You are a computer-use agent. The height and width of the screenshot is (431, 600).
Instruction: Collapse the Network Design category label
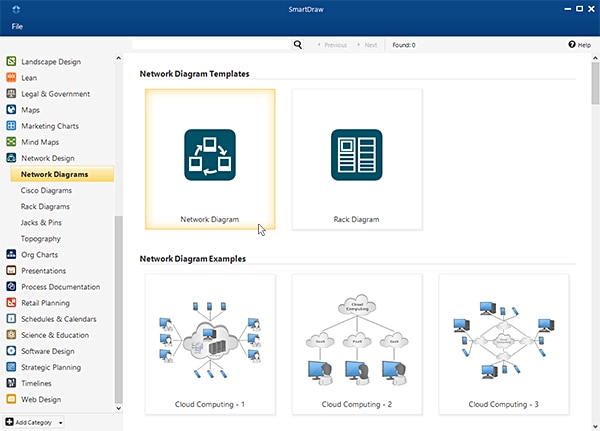tap(48, 158)
